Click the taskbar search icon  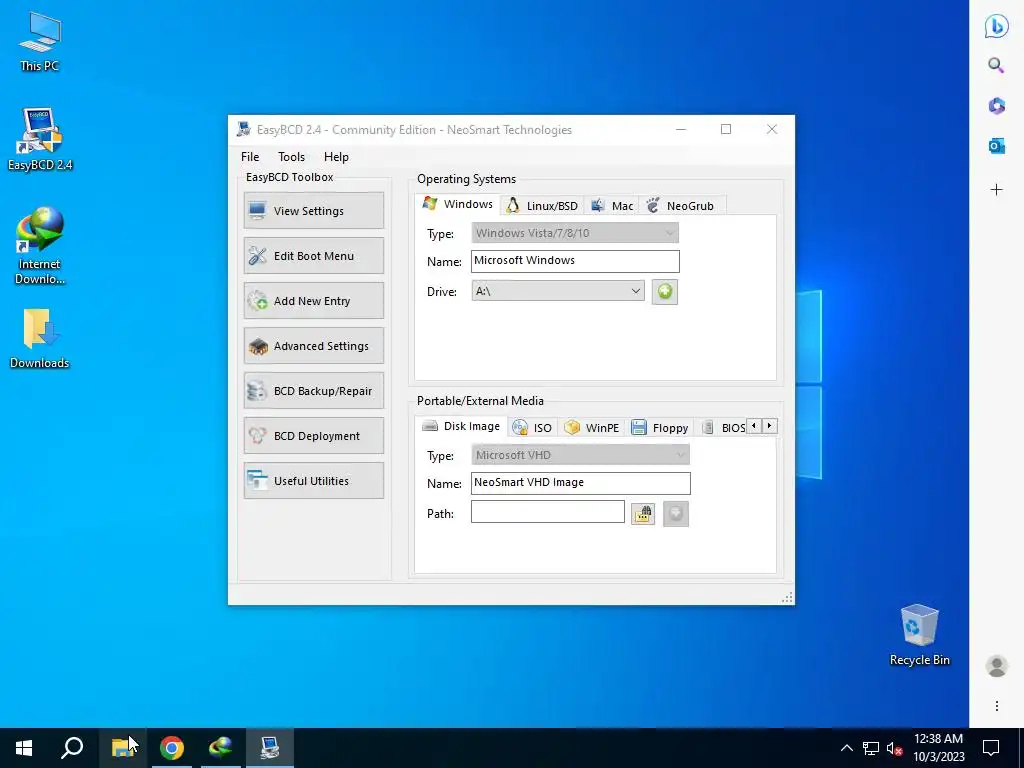click(72, 748)
